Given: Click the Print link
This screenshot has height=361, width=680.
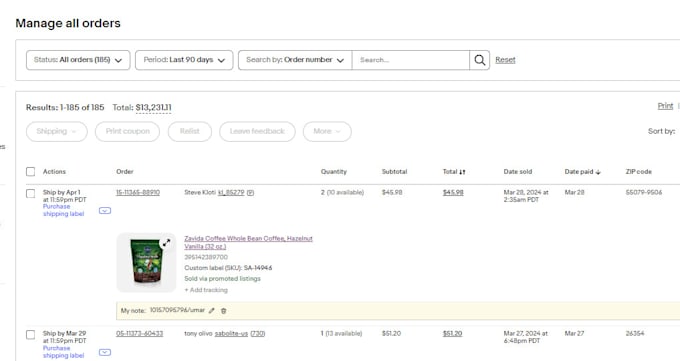Looking at the screenshot, I should 665,106.
